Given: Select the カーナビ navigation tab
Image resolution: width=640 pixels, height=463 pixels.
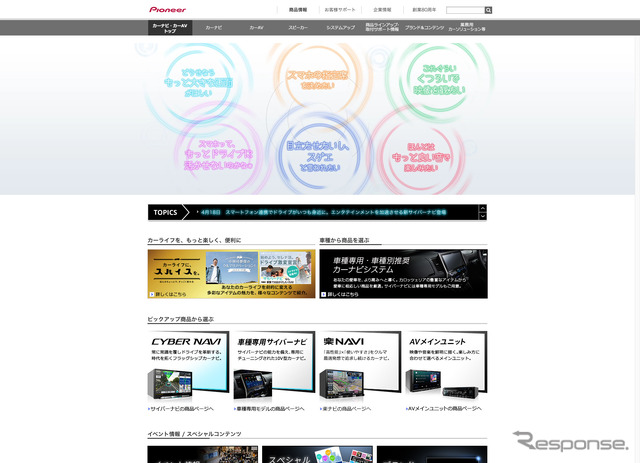Looking at the screenshot, I should (214, 28).
